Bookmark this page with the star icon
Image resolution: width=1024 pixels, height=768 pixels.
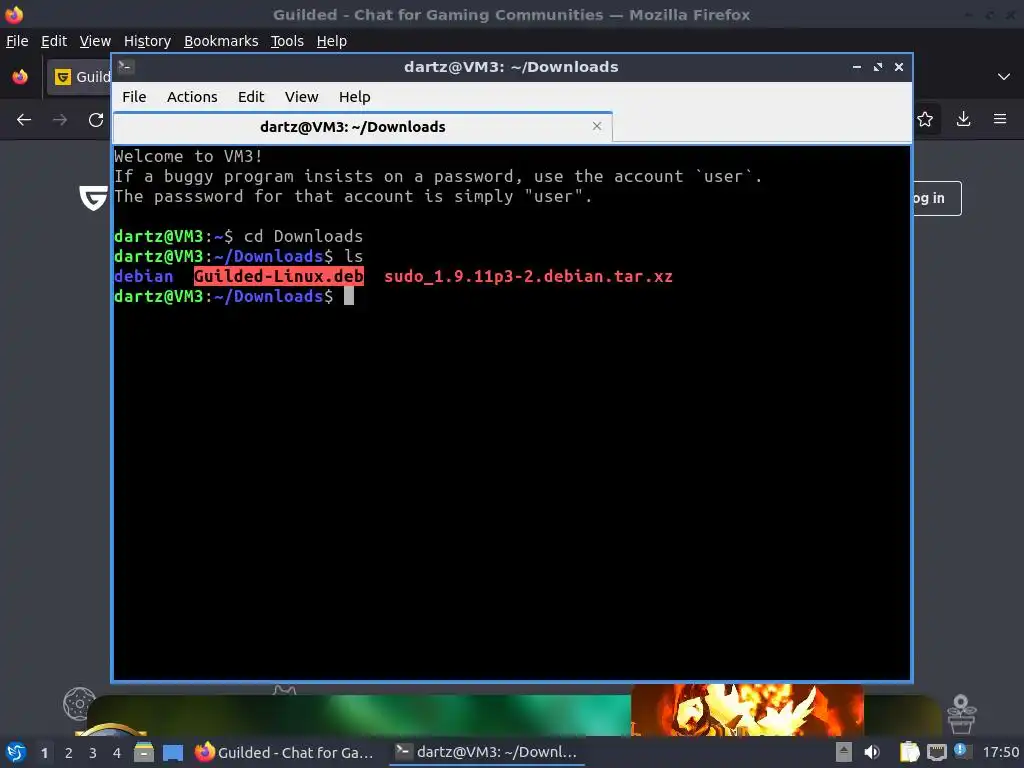925,119
